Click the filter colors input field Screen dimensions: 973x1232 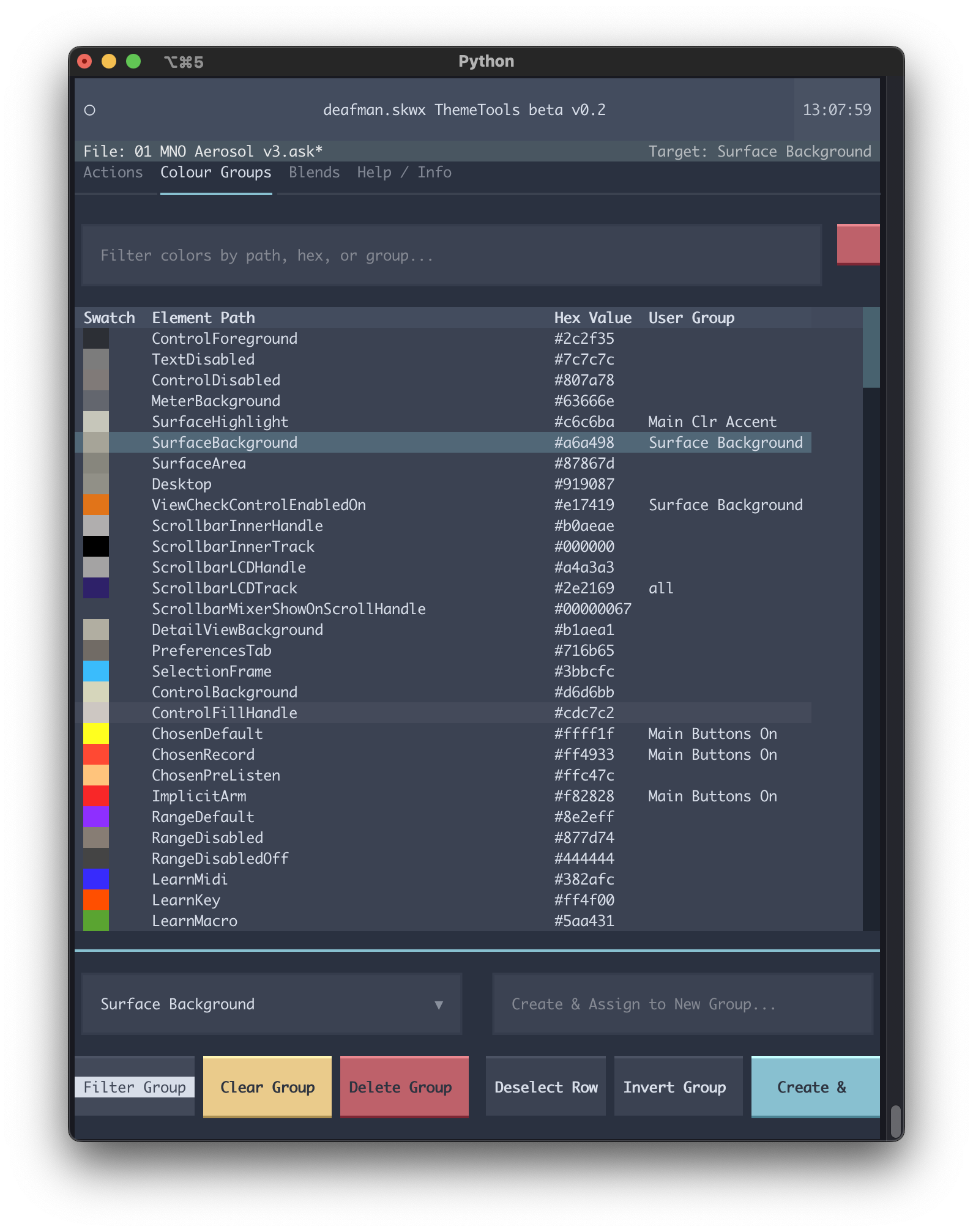(x=451, y=255)
